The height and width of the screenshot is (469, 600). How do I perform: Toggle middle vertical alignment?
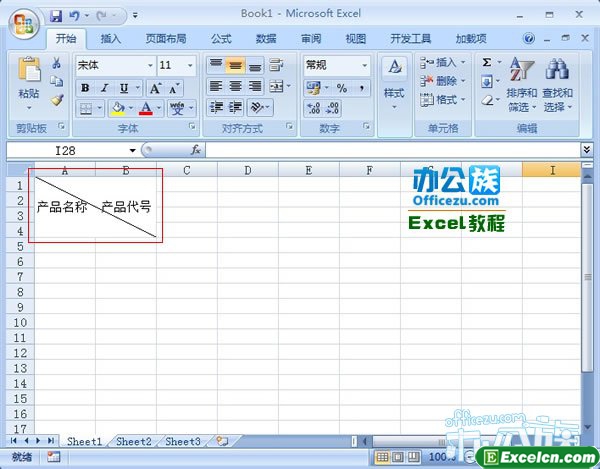[235, 65]
